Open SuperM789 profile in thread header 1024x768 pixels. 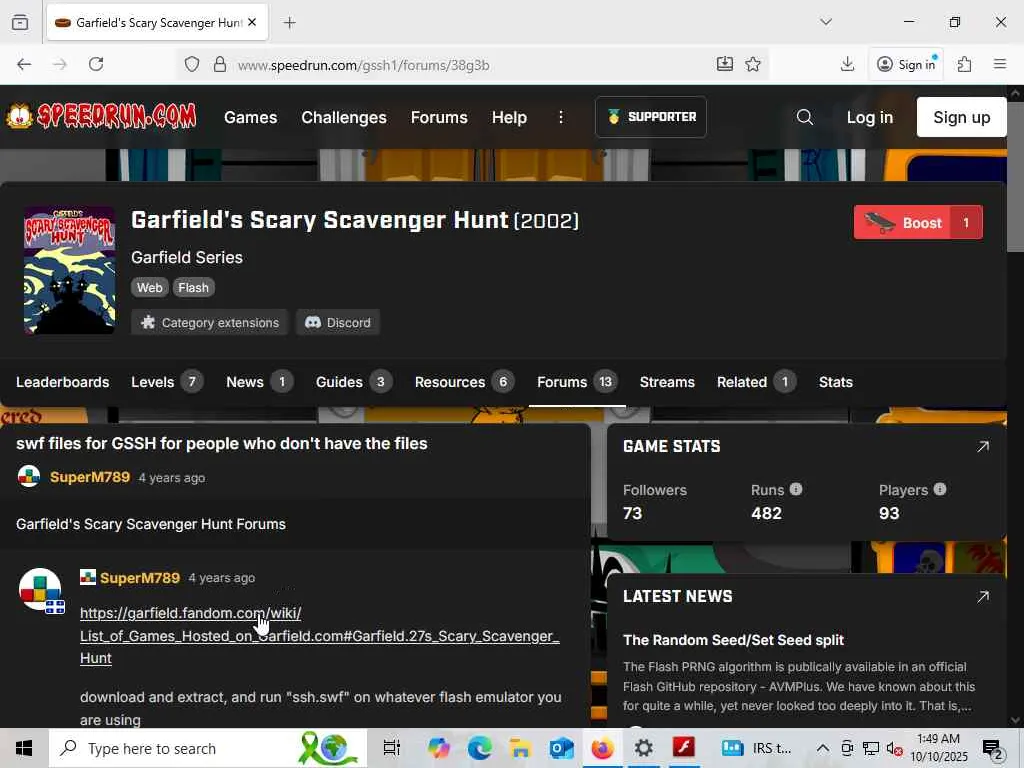90,477
